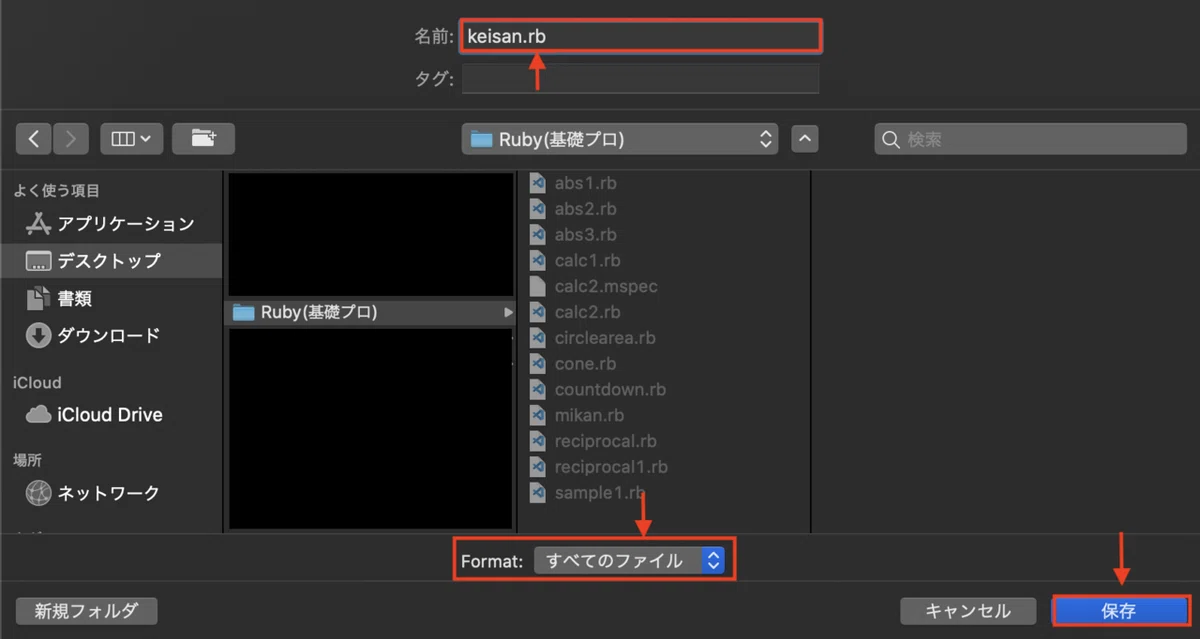Select 書類 in the sidebar
Image resolution: width=1200 pixels, height=639 pixels.
coord(110,298)
